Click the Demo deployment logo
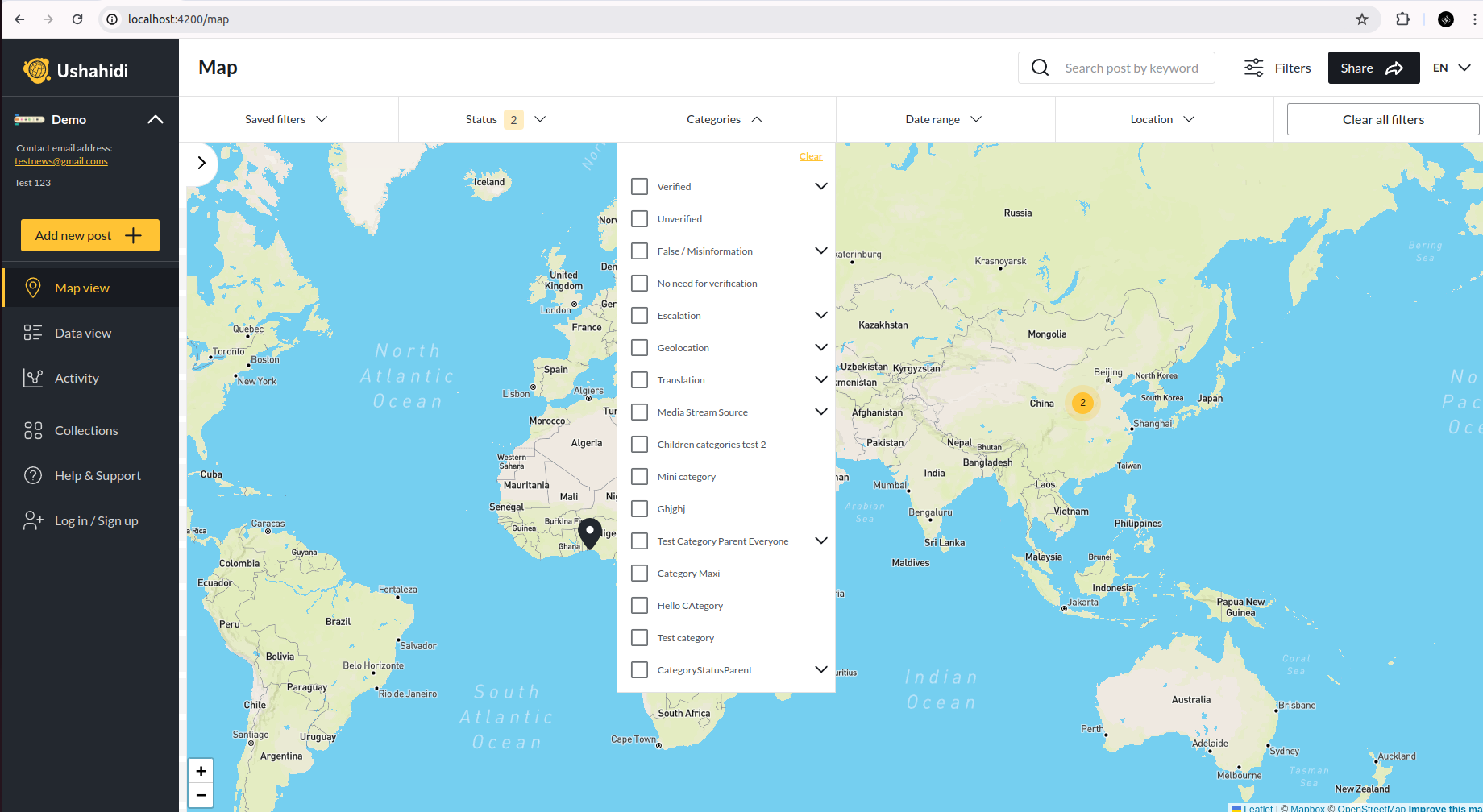1483x812 pixels. pos(29,119)
